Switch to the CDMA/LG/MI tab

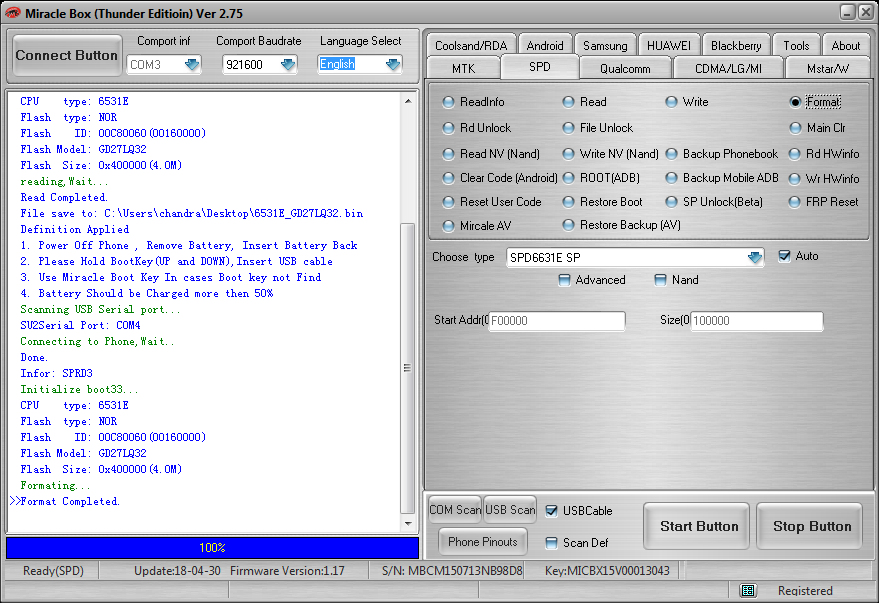pyautogui.click(x=728, y=68)
